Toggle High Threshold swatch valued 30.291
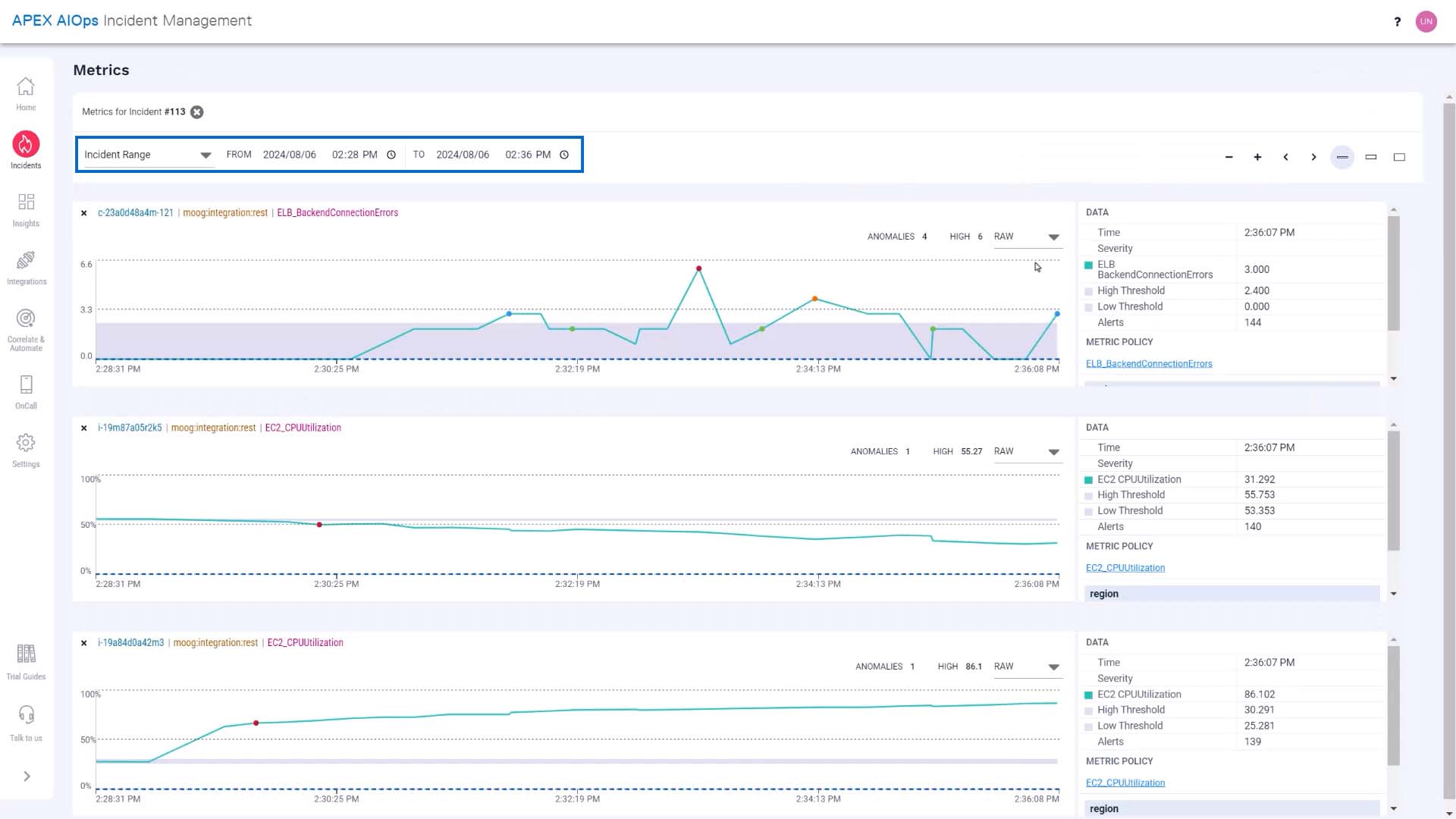This screenshot has width=1456, height=819. 1089,711
